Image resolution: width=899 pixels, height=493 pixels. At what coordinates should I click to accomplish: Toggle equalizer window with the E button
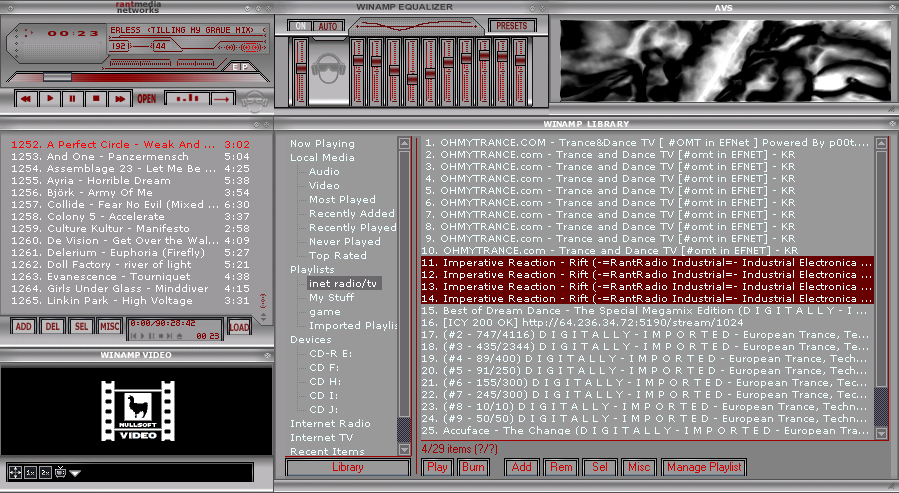[235, 67]
